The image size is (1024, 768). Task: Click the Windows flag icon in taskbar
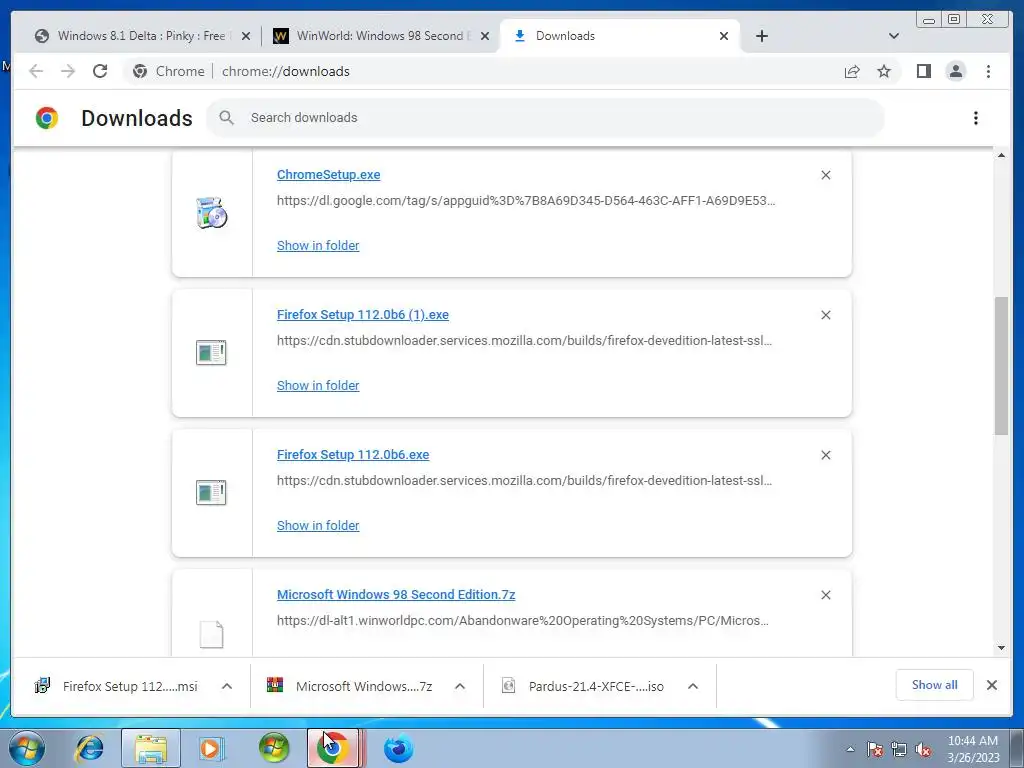click(x=274, y=748)
